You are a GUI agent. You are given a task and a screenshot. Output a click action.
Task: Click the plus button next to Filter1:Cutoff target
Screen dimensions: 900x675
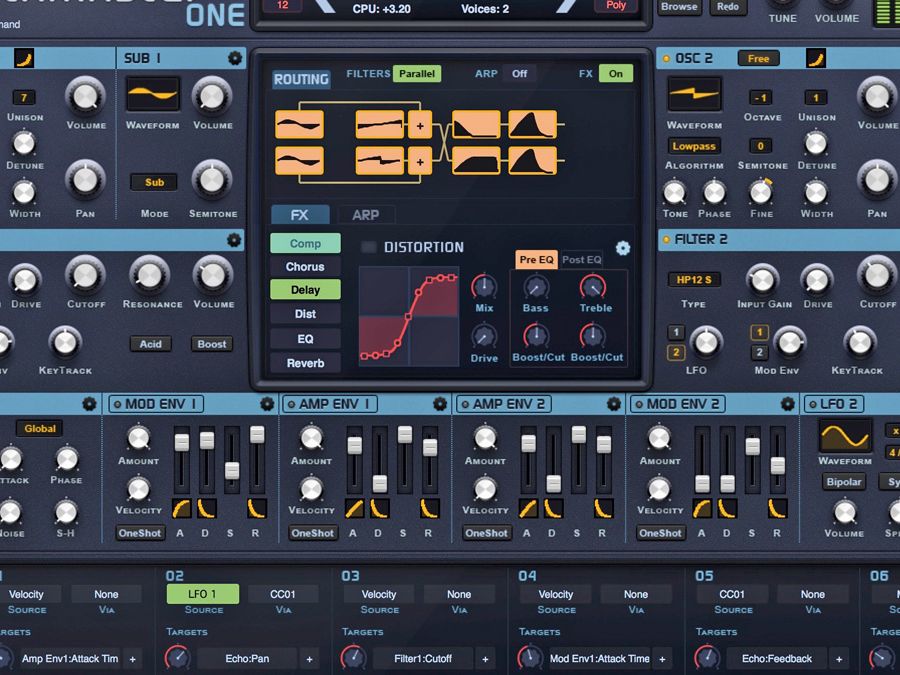tap(485, 659)
